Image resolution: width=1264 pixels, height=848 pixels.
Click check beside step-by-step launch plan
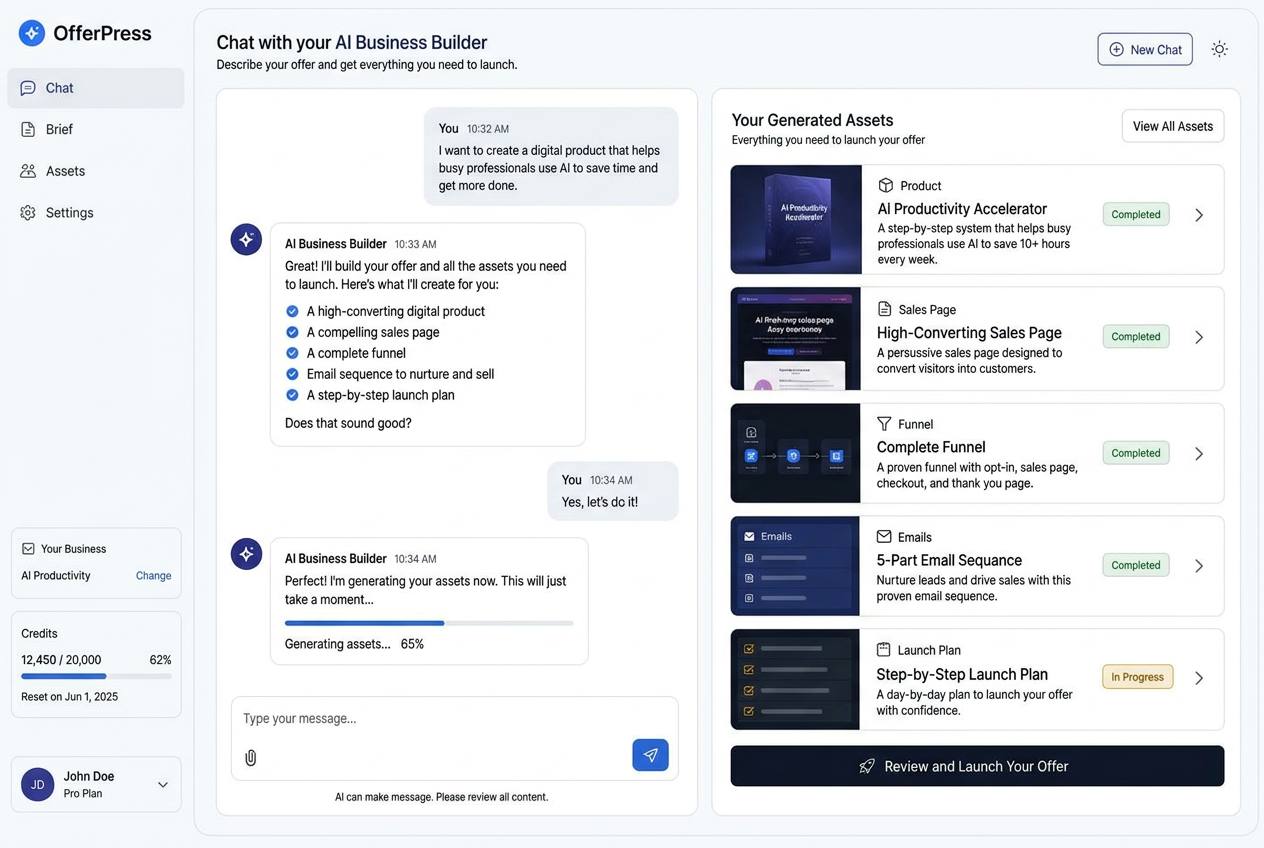[x=292, y=395]
